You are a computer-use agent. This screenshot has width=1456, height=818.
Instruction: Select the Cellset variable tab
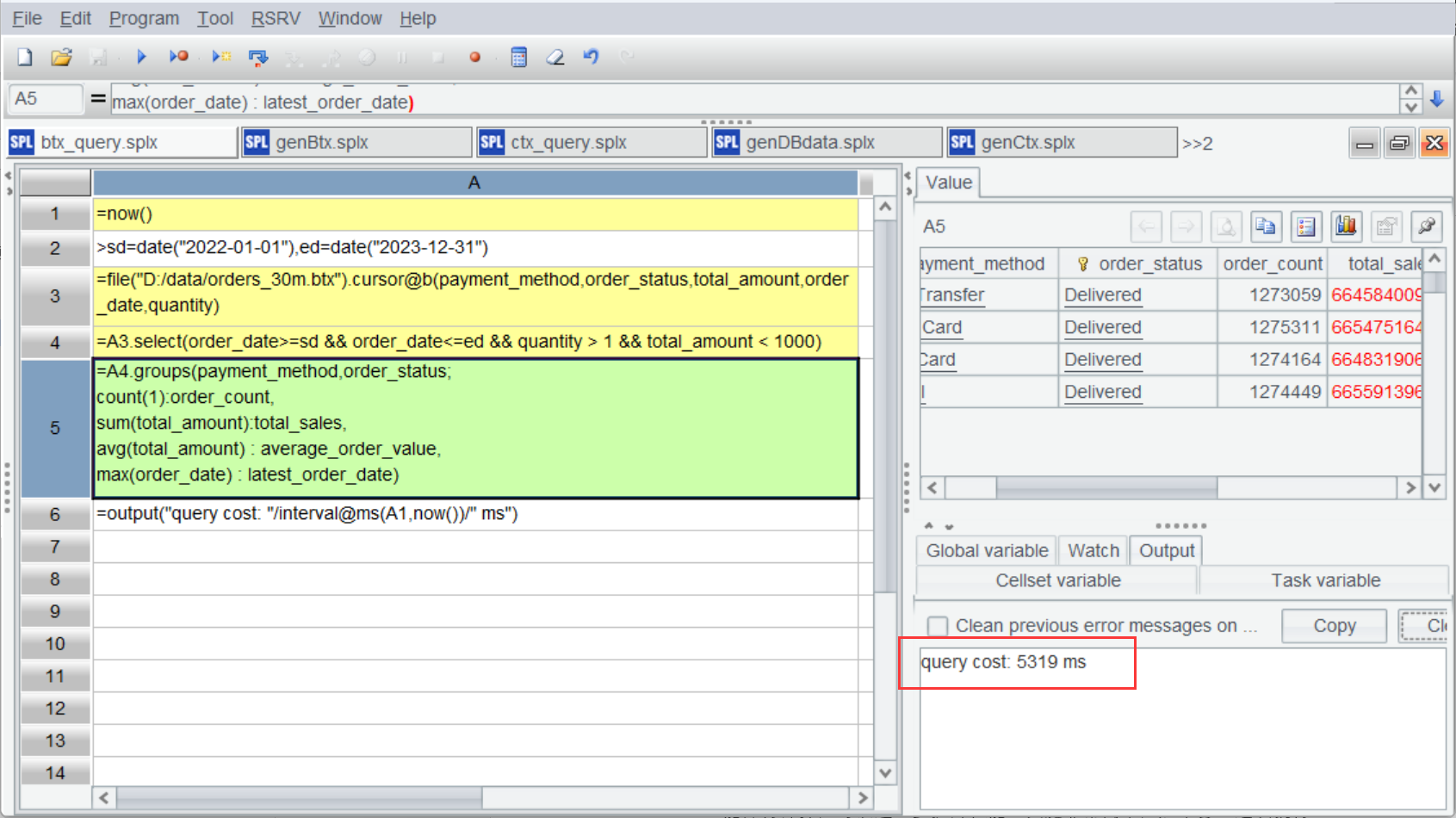click(x=1057, y=580)
